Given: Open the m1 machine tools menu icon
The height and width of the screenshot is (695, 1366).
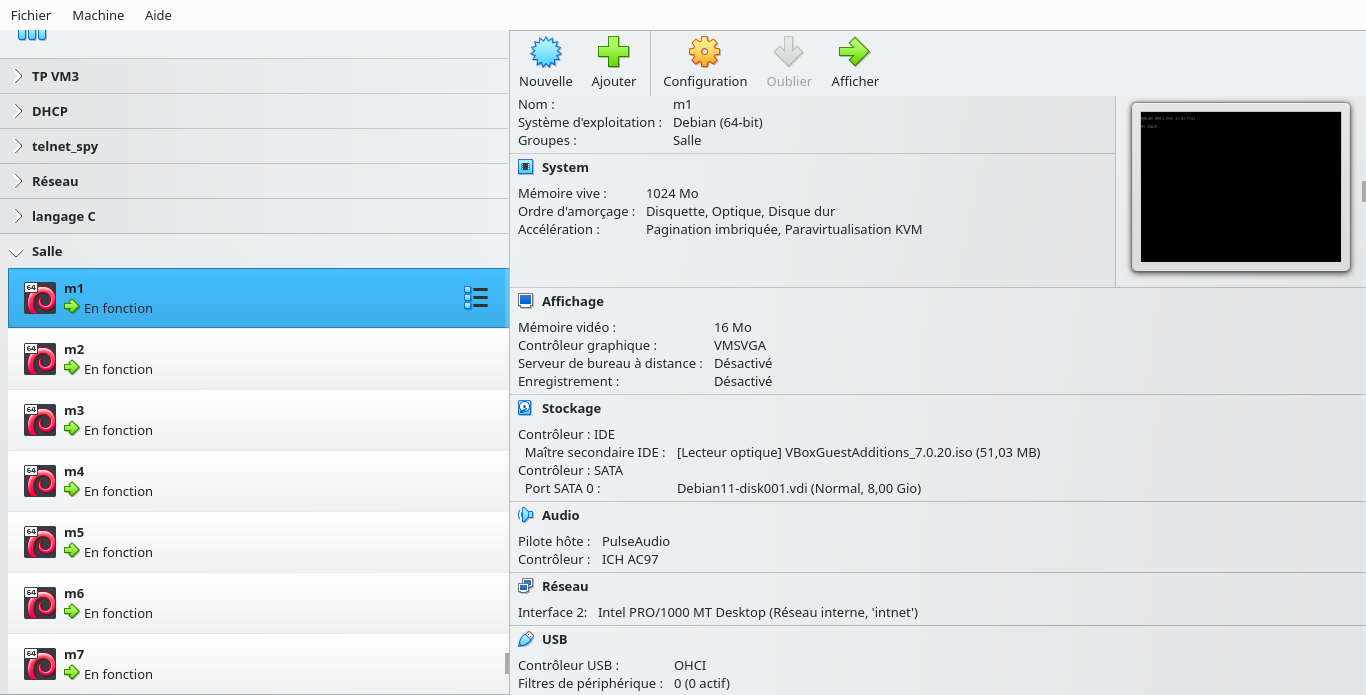Looking at the screenshot, I should tap(476, 298).
